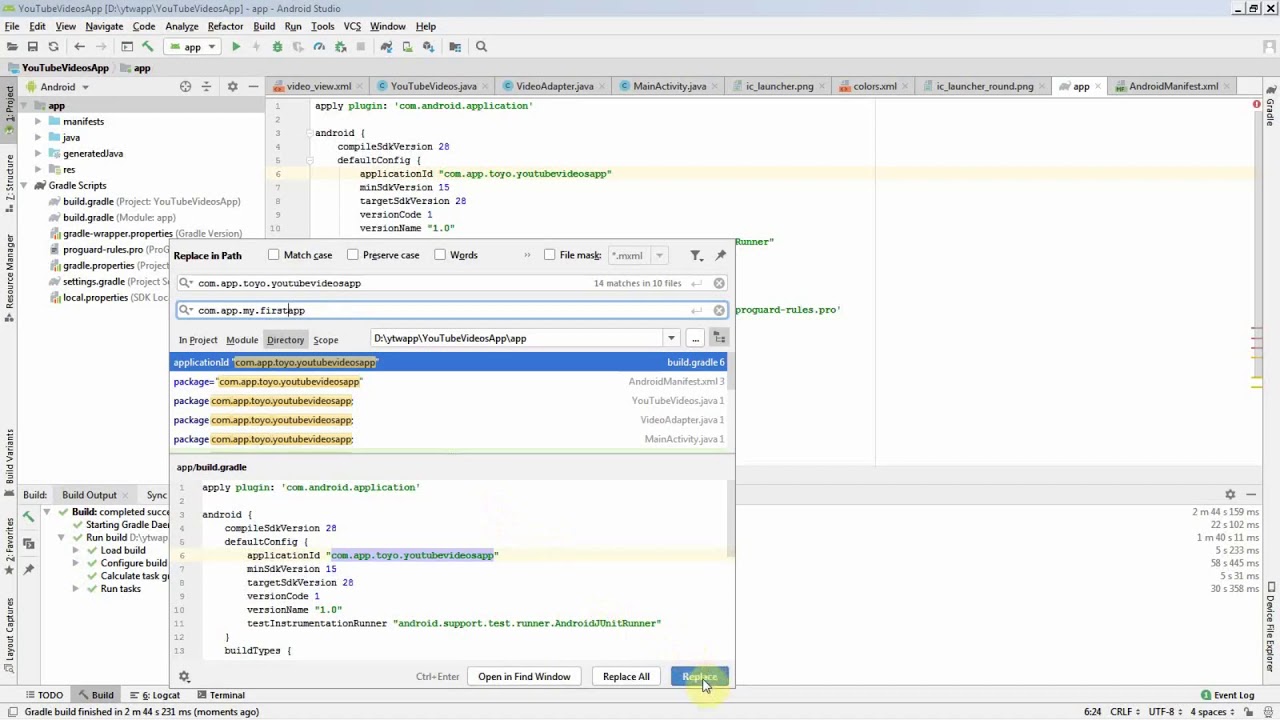Enable File mask checkbox

point(550,255)
